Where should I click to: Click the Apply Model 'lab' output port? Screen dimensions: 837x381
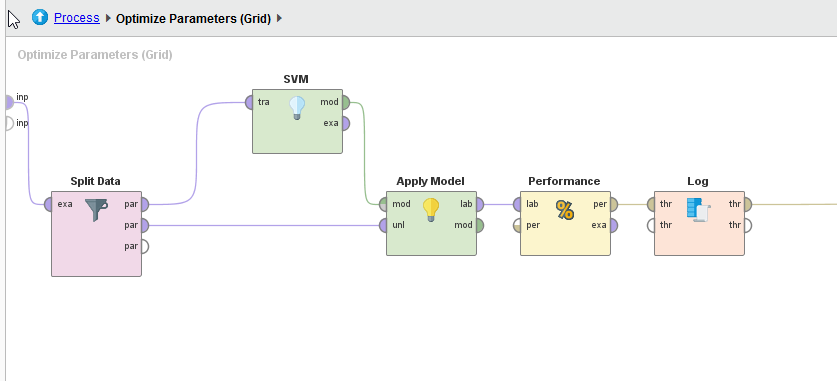click(x=479, y=204)
